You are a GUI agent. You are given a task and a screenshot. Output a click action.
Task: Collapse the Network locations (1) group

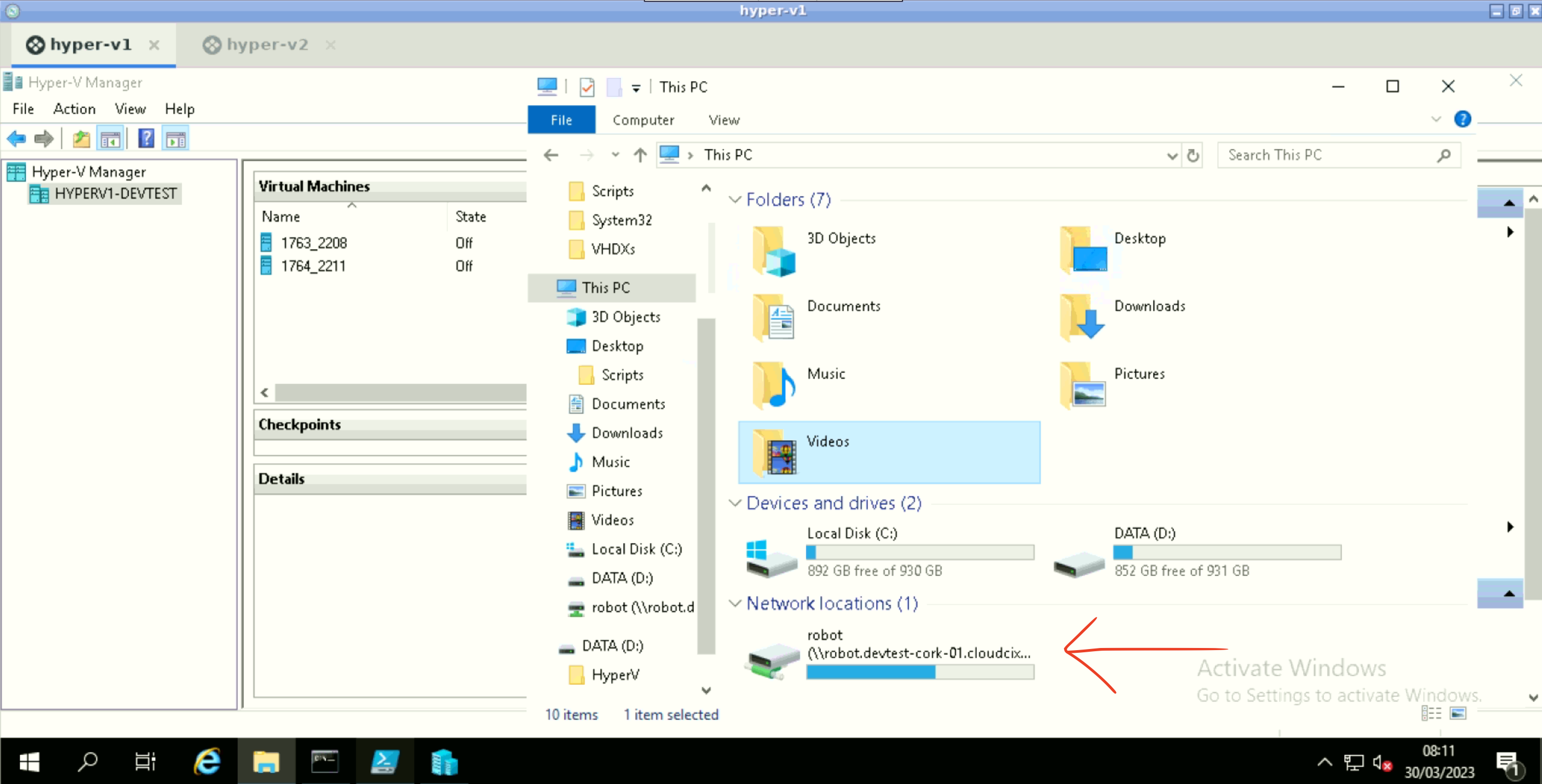(x=735, y=604)
